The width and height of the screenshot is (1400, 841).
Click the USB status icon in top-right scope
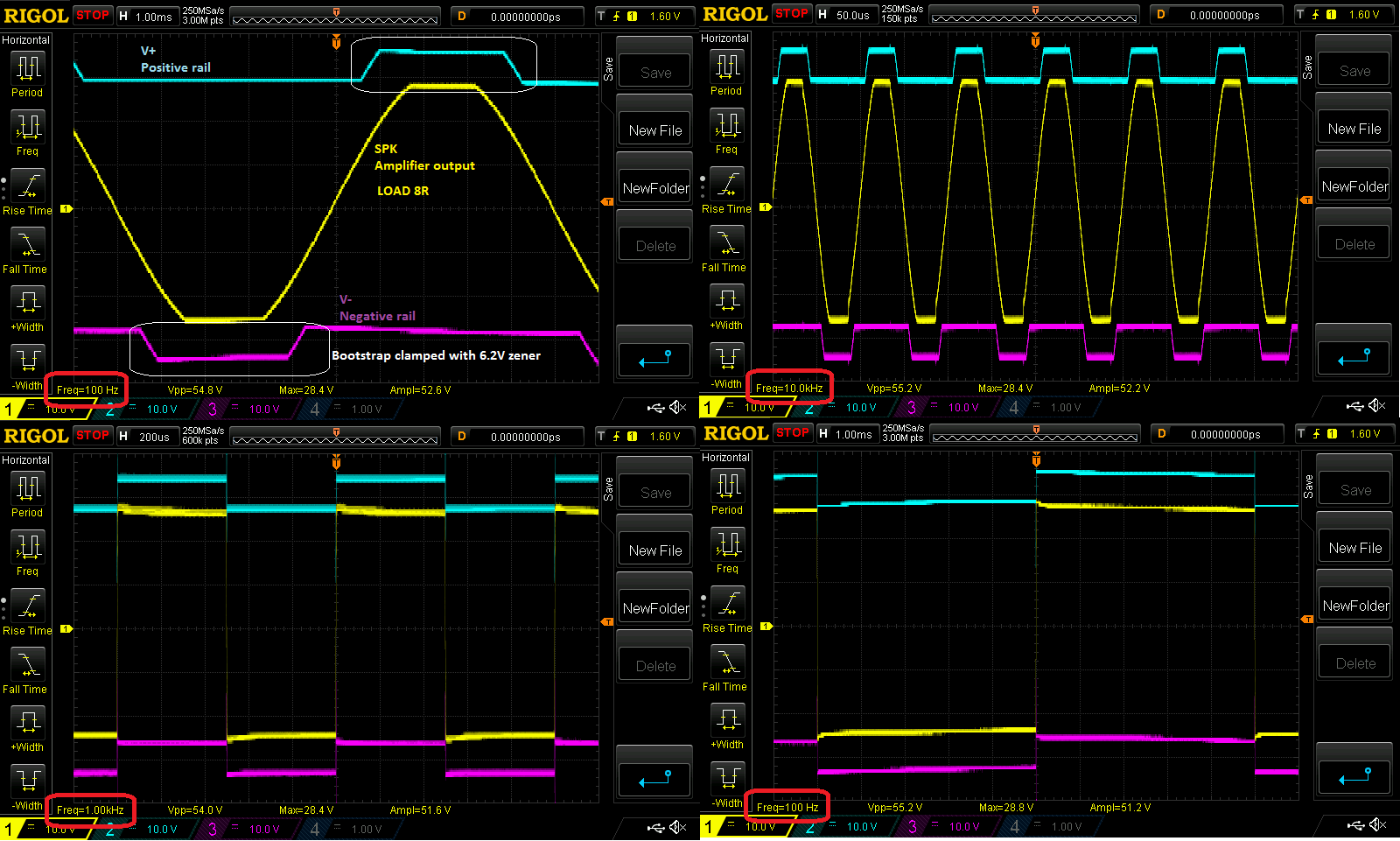pos(1355,406)
